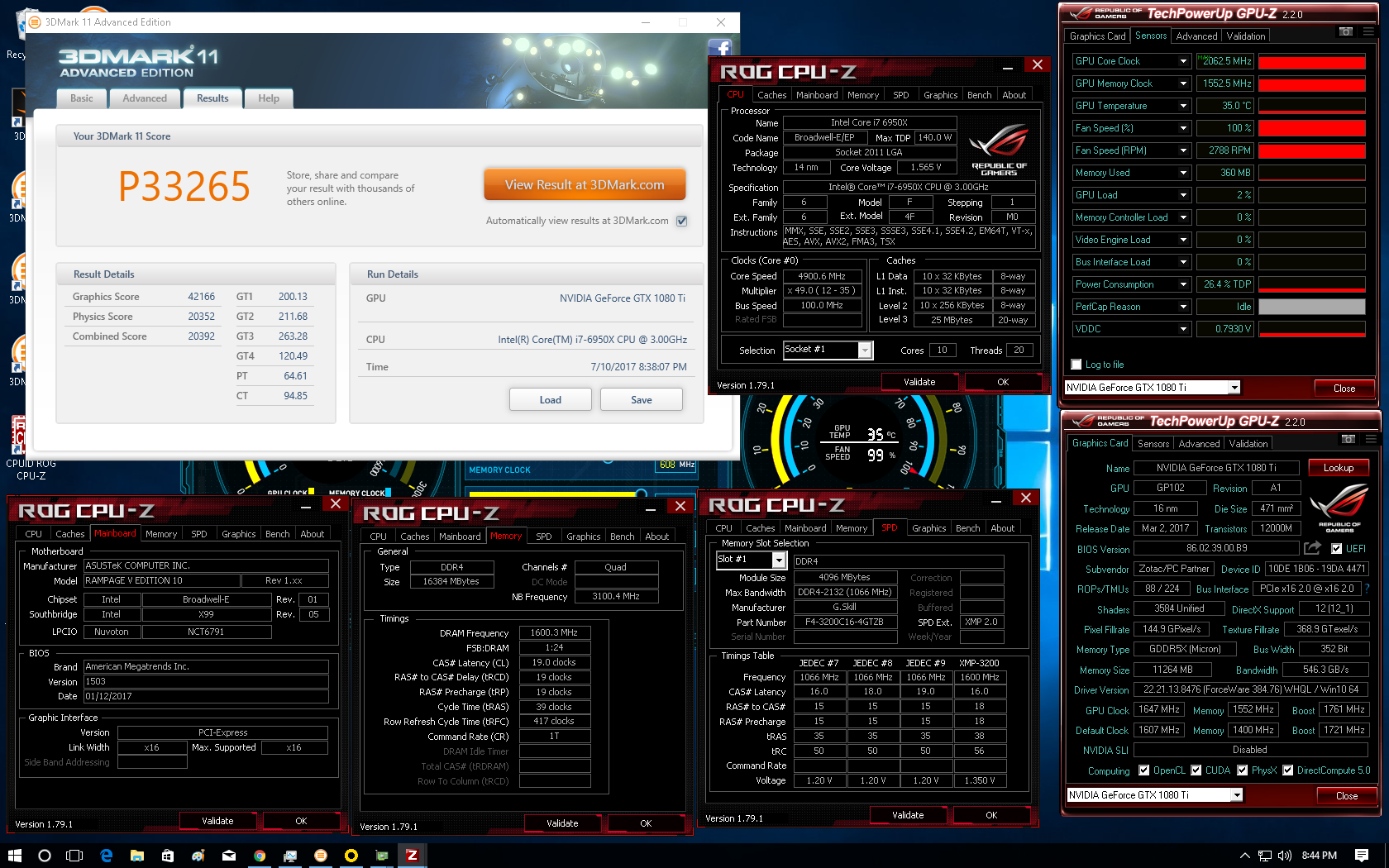Click the orange round app icon on taskbar
The height and width of the screenshot is (868, 1389).
(x=321, y=856)
